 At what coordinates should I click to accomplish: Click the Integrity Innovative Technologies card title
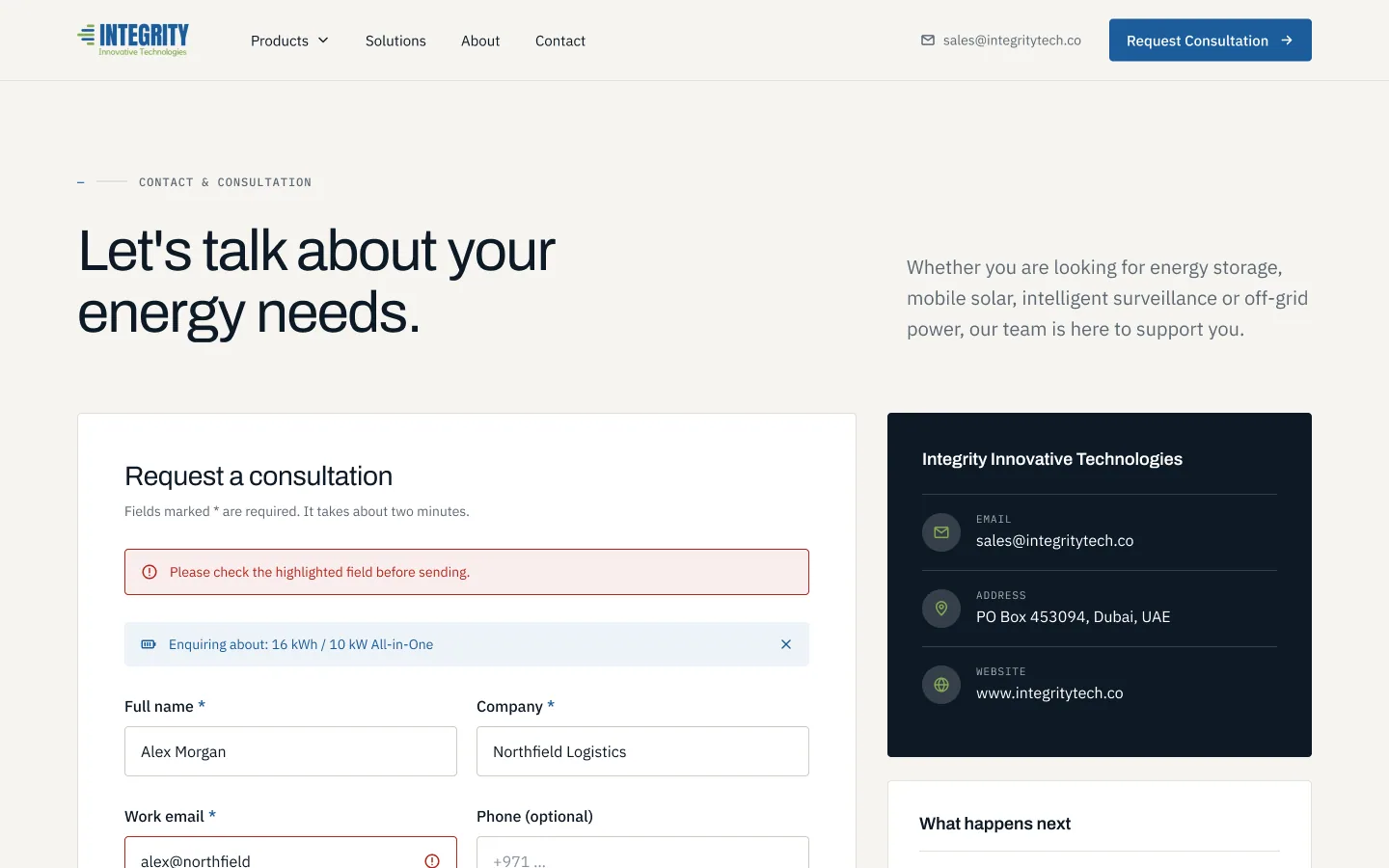(x=1052, y=459)
